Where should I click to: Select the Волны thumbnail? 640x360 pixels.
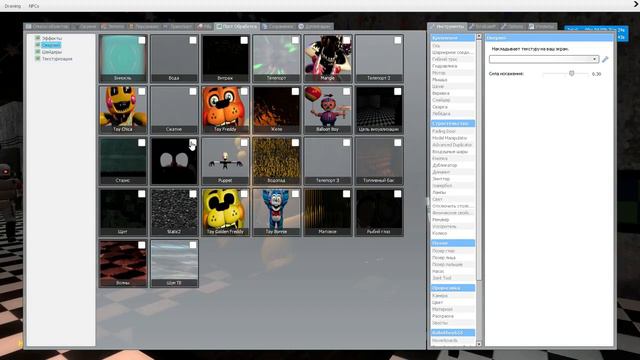123,263
